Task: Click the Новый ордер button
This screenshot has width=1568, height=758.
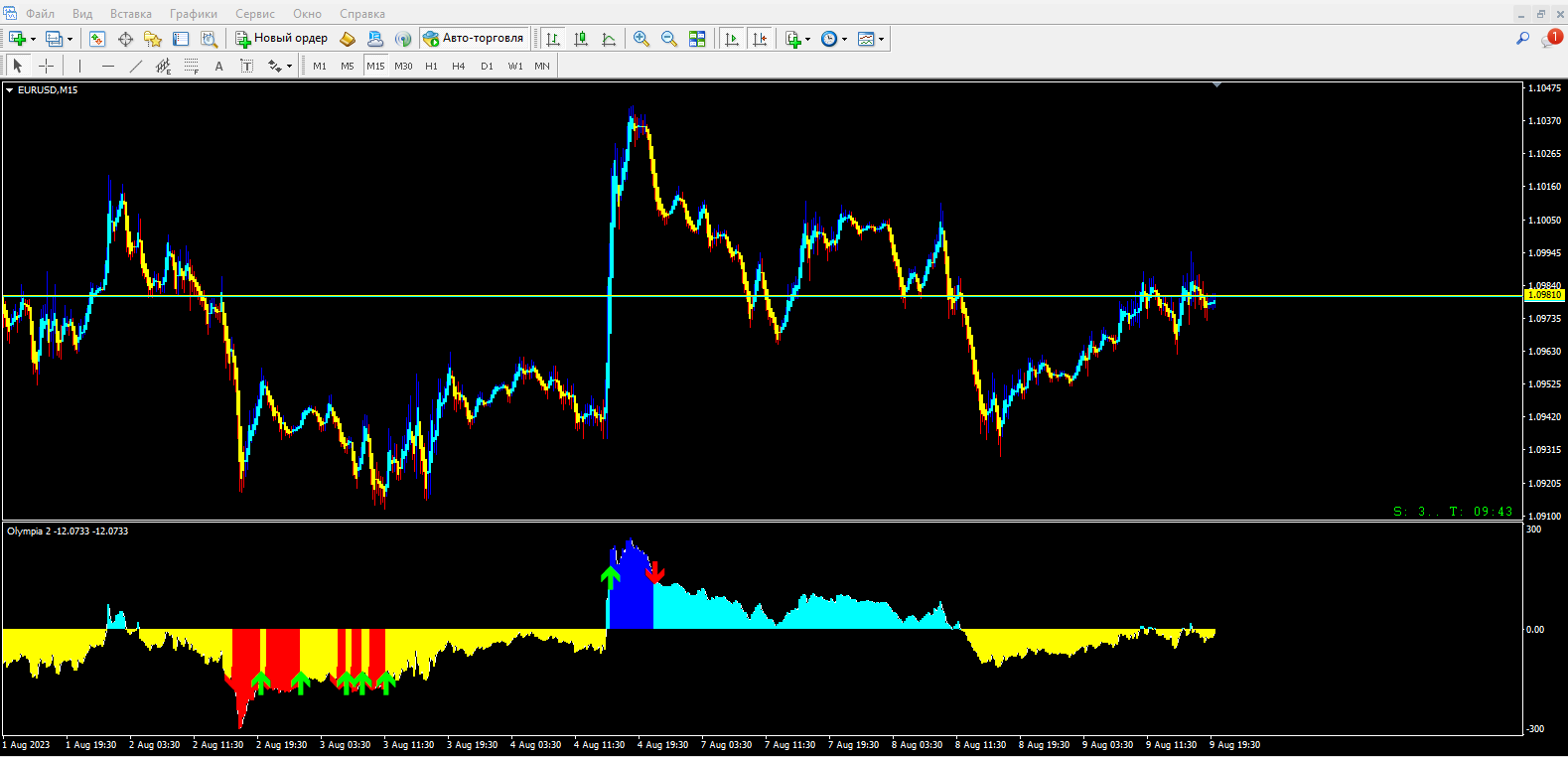Action: (281, 39)
